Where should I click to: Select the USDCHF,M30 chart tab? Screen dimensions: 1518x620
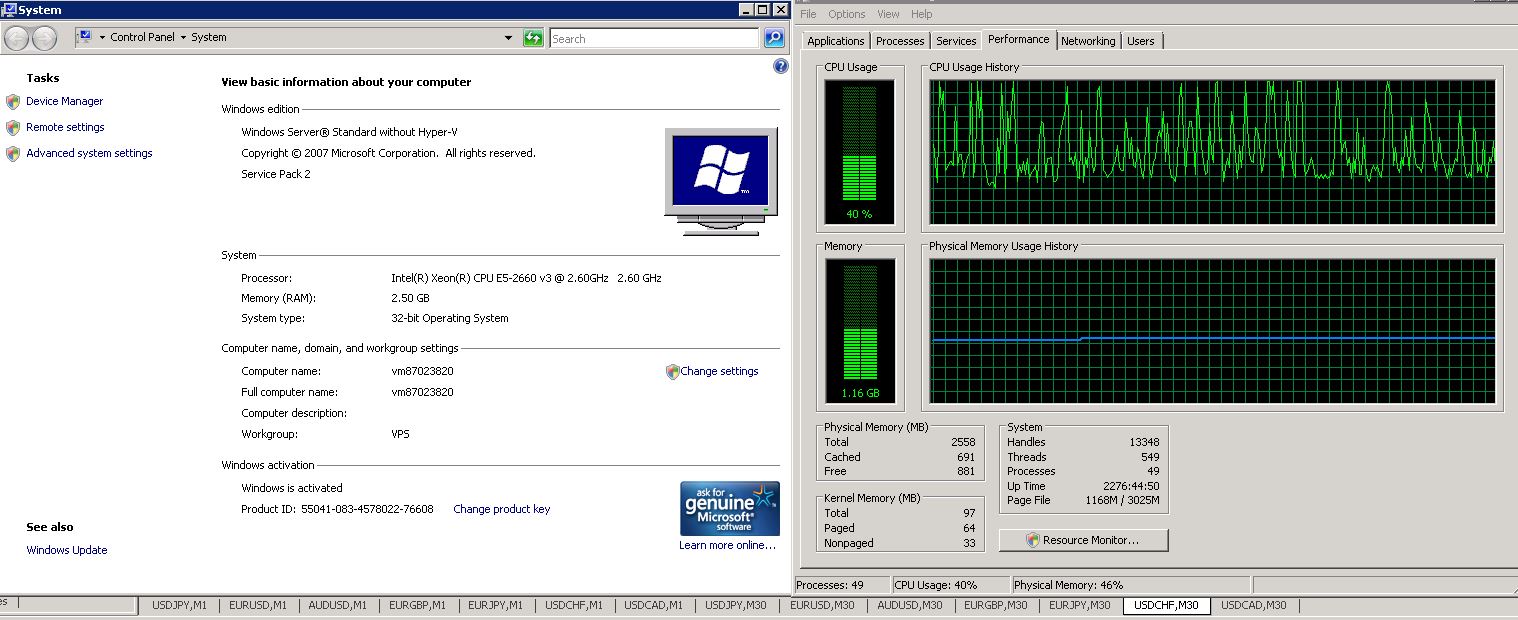coord(1166,605)
